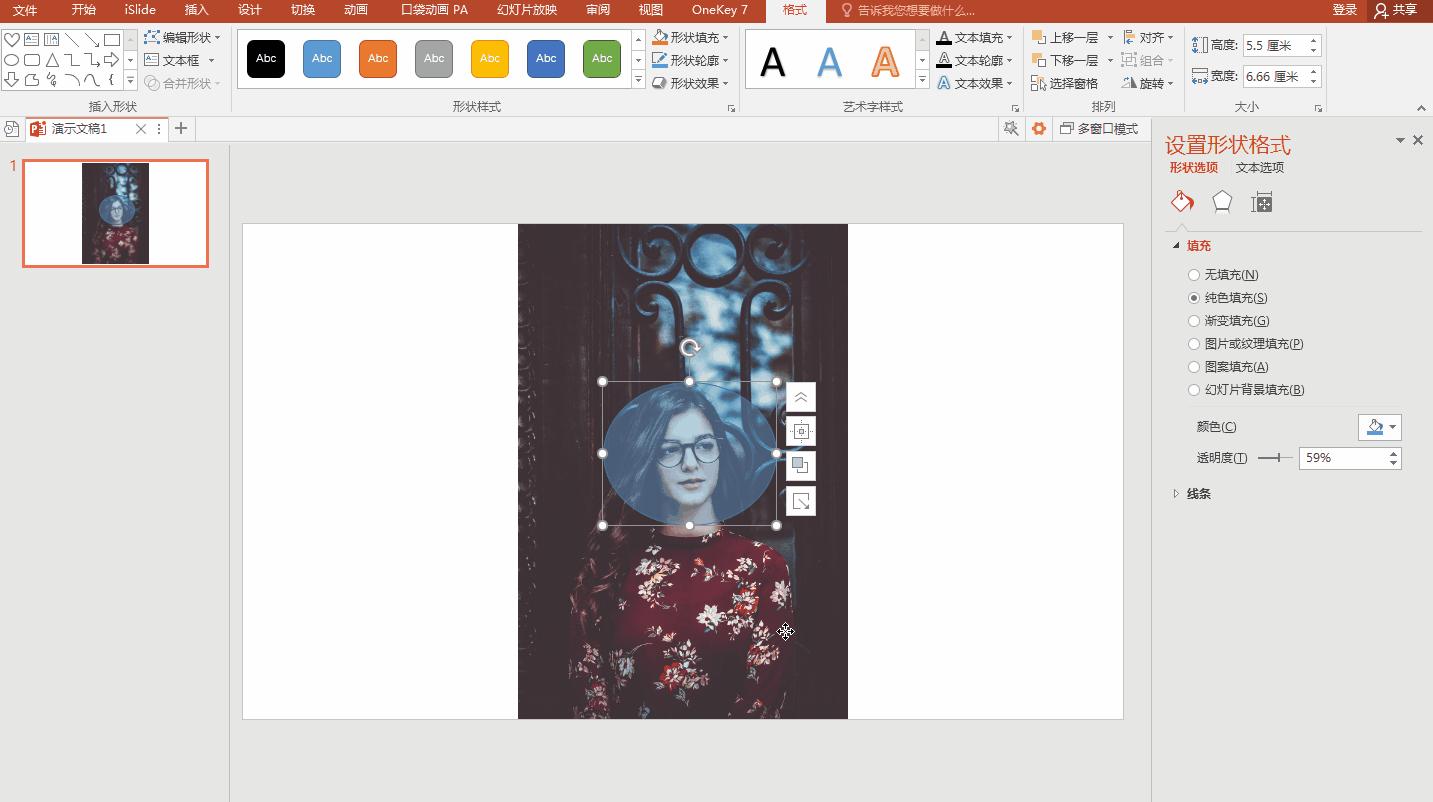The width and height of the screenshot is (1433, 802).
Task: Click the 共享 (Share) button
Action: (x=1396, y=10)
